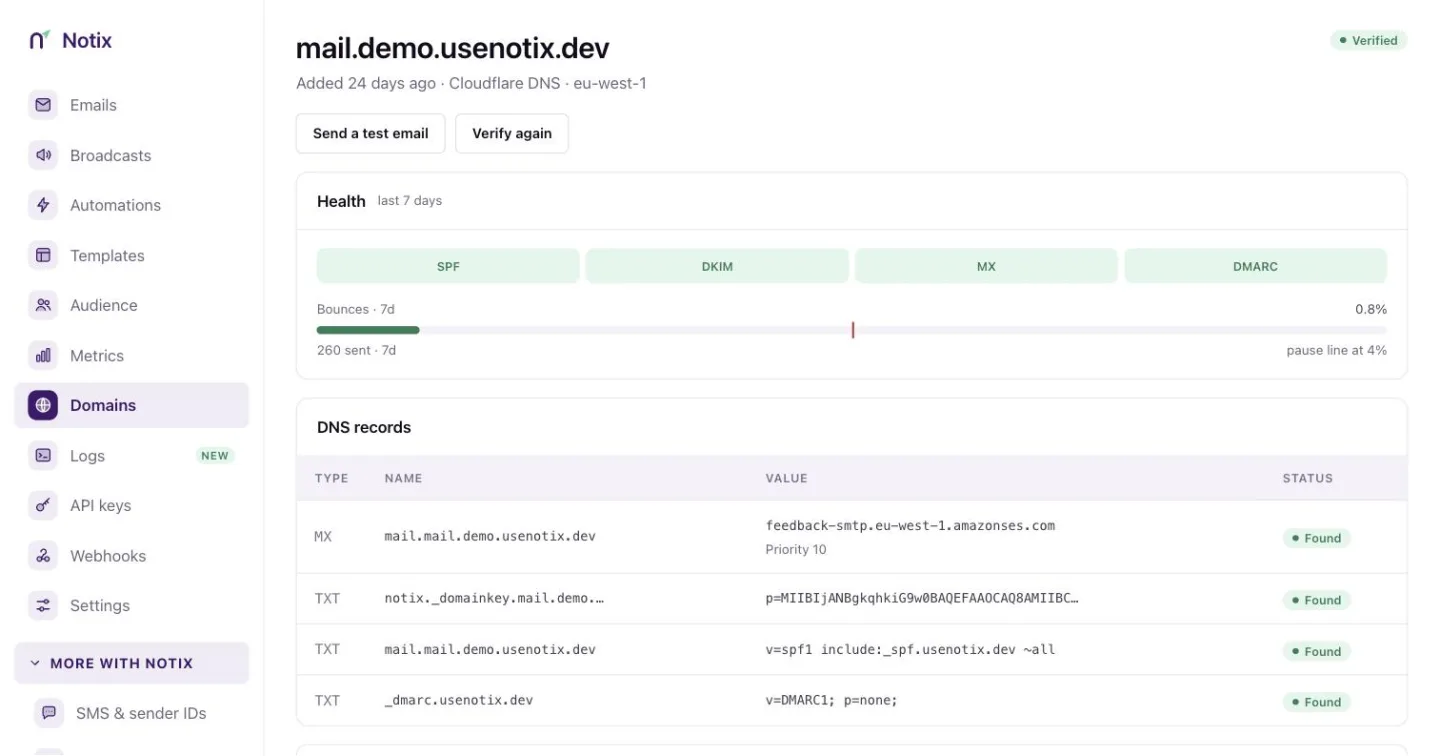Screen dimensions: 1440x756
Task: Select the DKIM health pill
Action: click(717, 266)
